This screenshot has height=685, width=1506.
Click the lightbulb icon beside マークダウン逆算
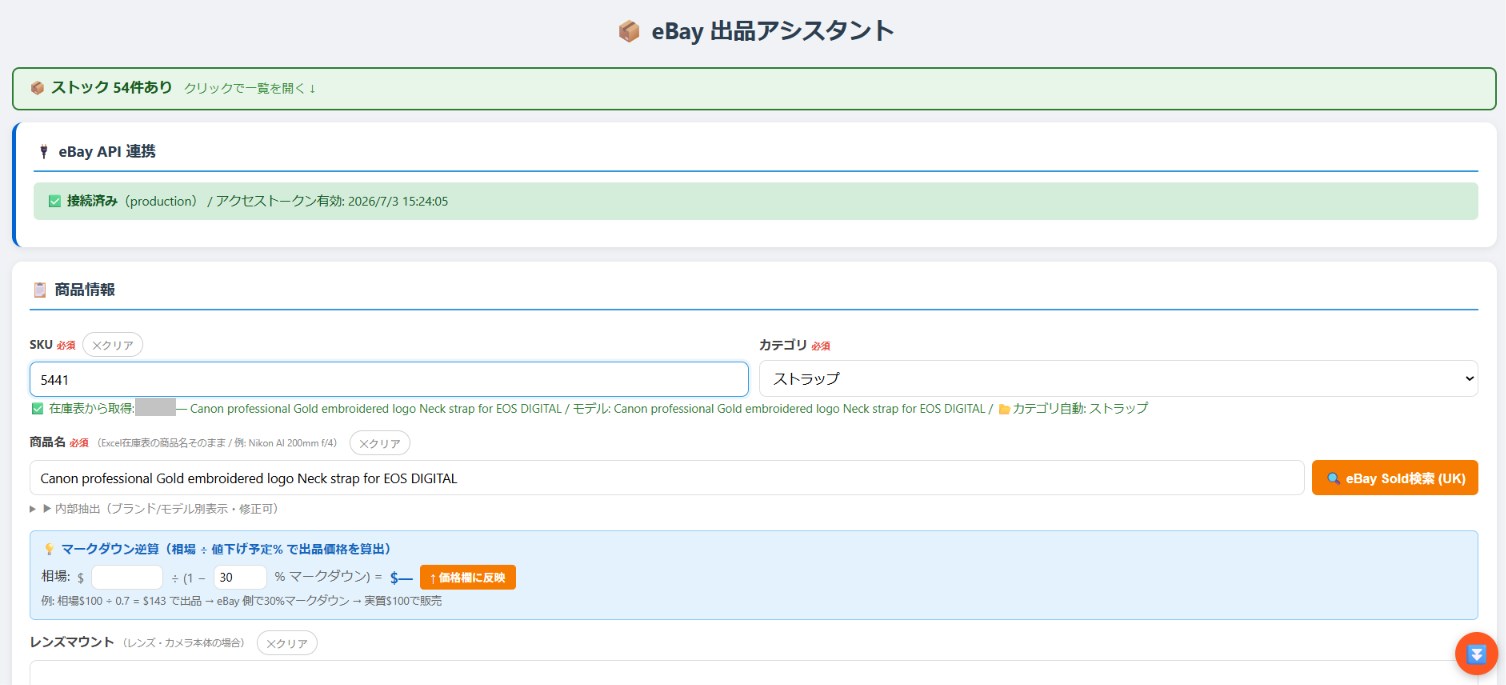click(x=49, y=549)
